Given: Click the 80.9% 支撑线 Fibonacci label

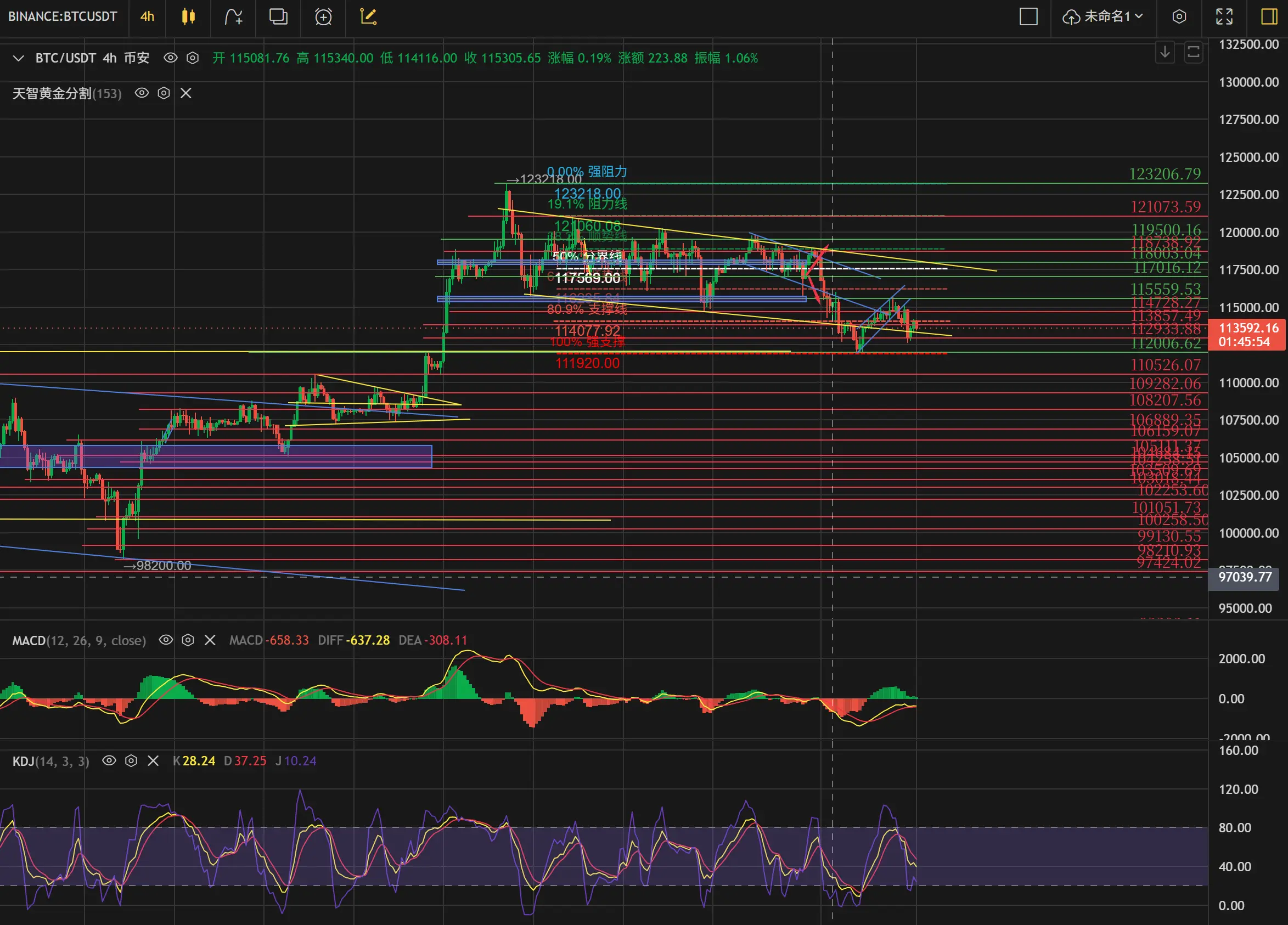Looking at the screenshot, I should (587, 309).
